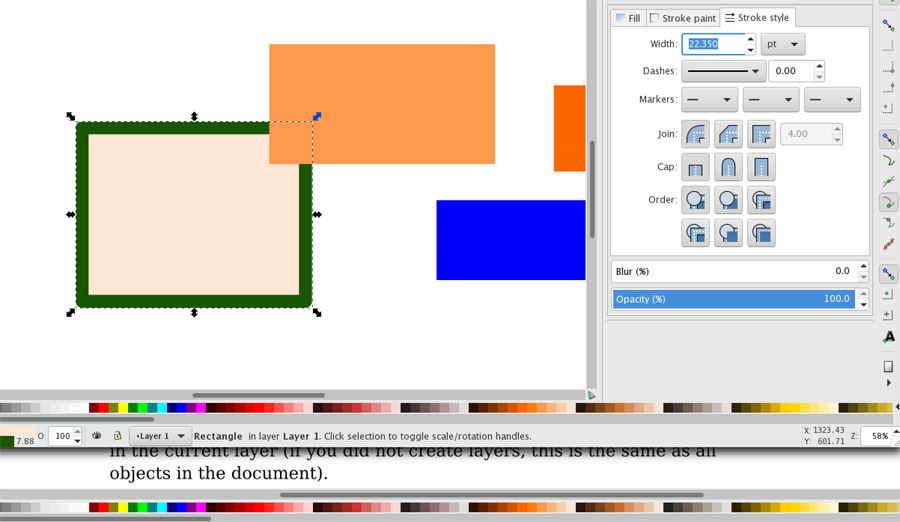Increase stroke Width with up arrow
The width and height of the screenshot is (900, 522).
coord(750,39)
